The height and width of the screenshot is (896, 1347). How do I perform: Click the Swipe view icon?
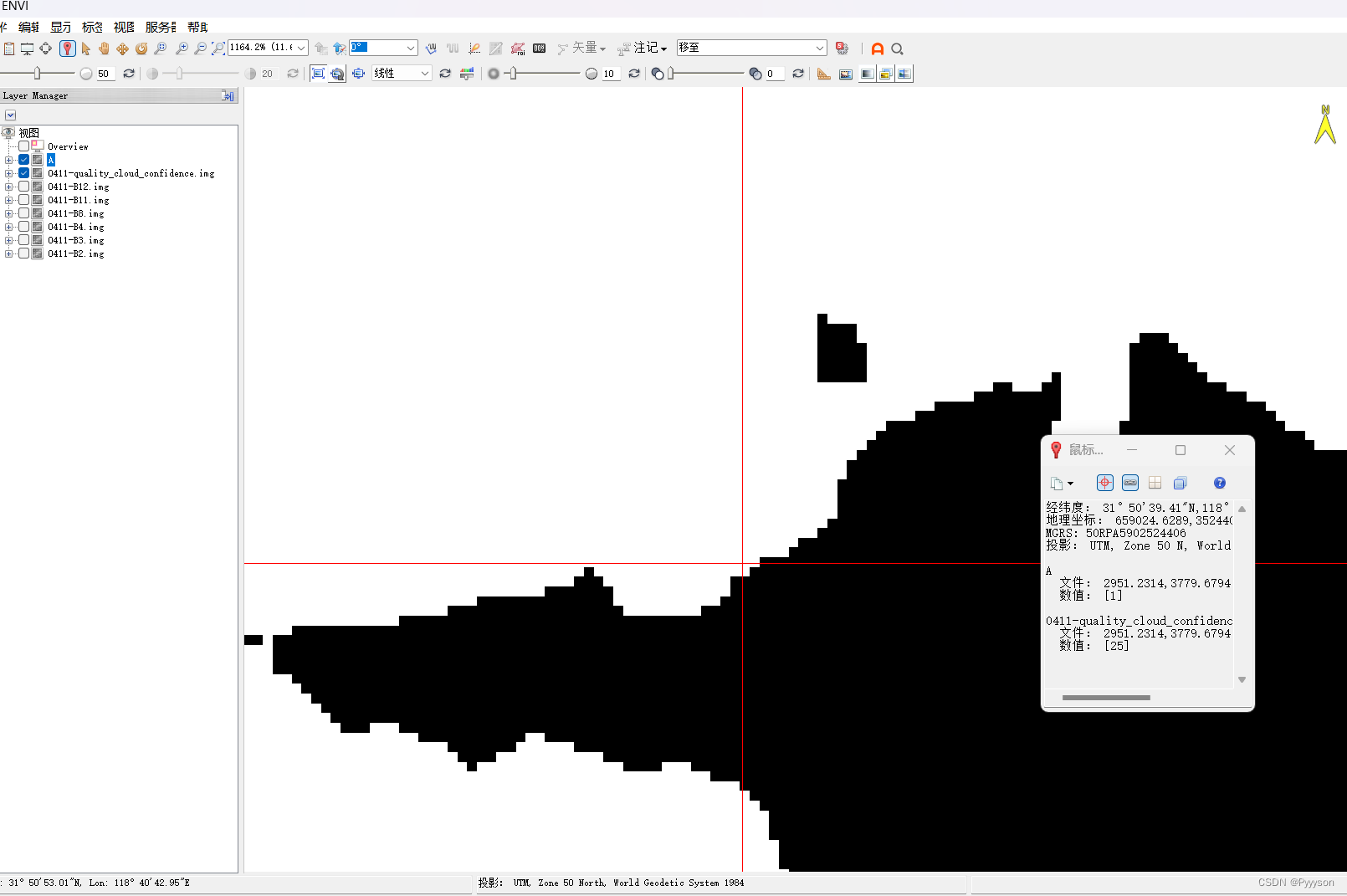tap(904, 74)
